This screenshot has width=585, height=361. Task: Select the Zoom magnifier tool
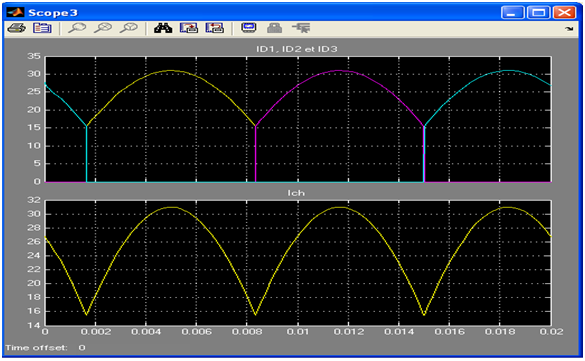click(77, 28)
